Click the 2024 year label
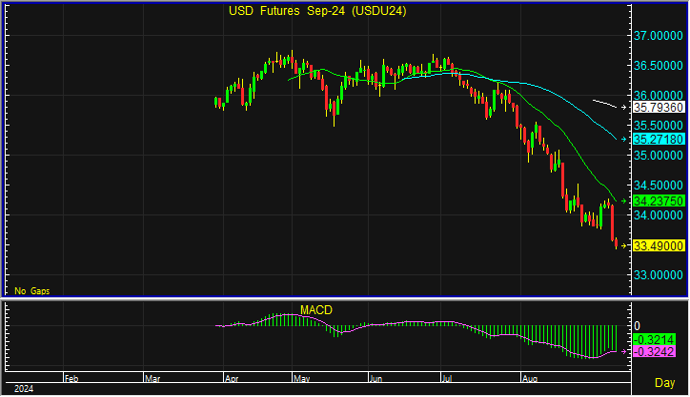 (x=24, y=389)
